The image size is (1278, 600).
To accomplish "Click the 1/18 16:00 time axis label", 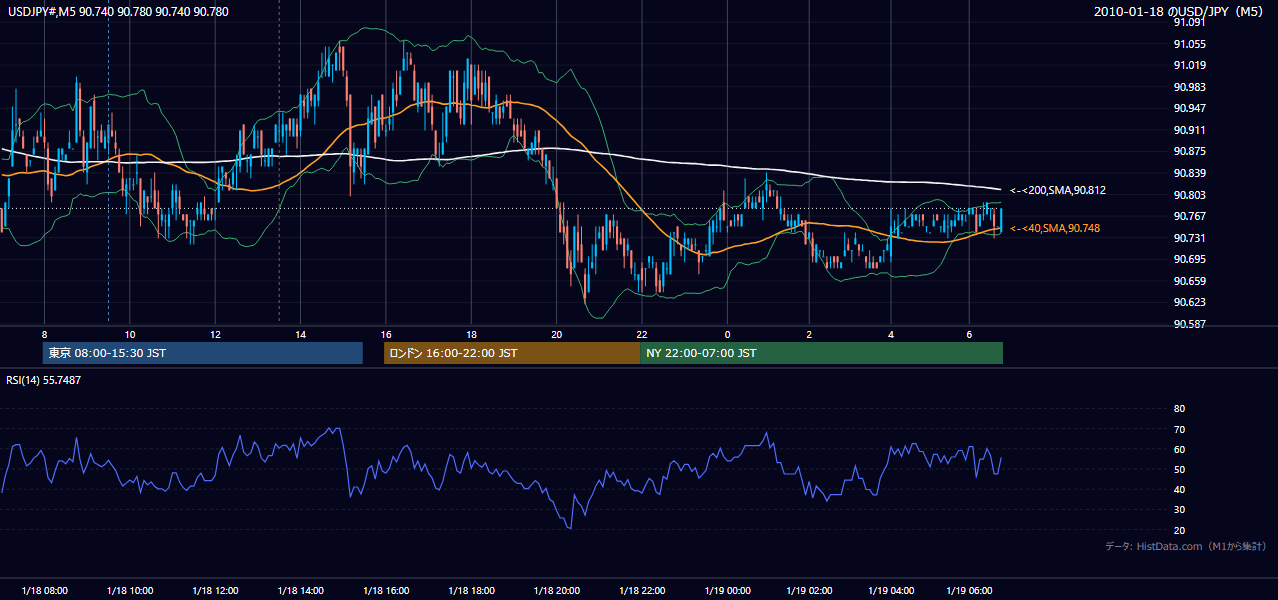I will click(x=387, y=590).
